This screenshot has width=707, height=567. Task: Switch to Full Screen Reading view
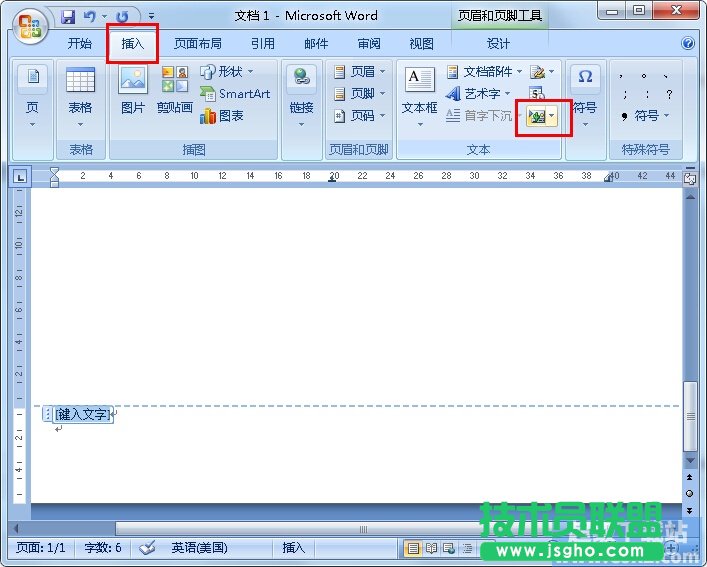(432, 548)
